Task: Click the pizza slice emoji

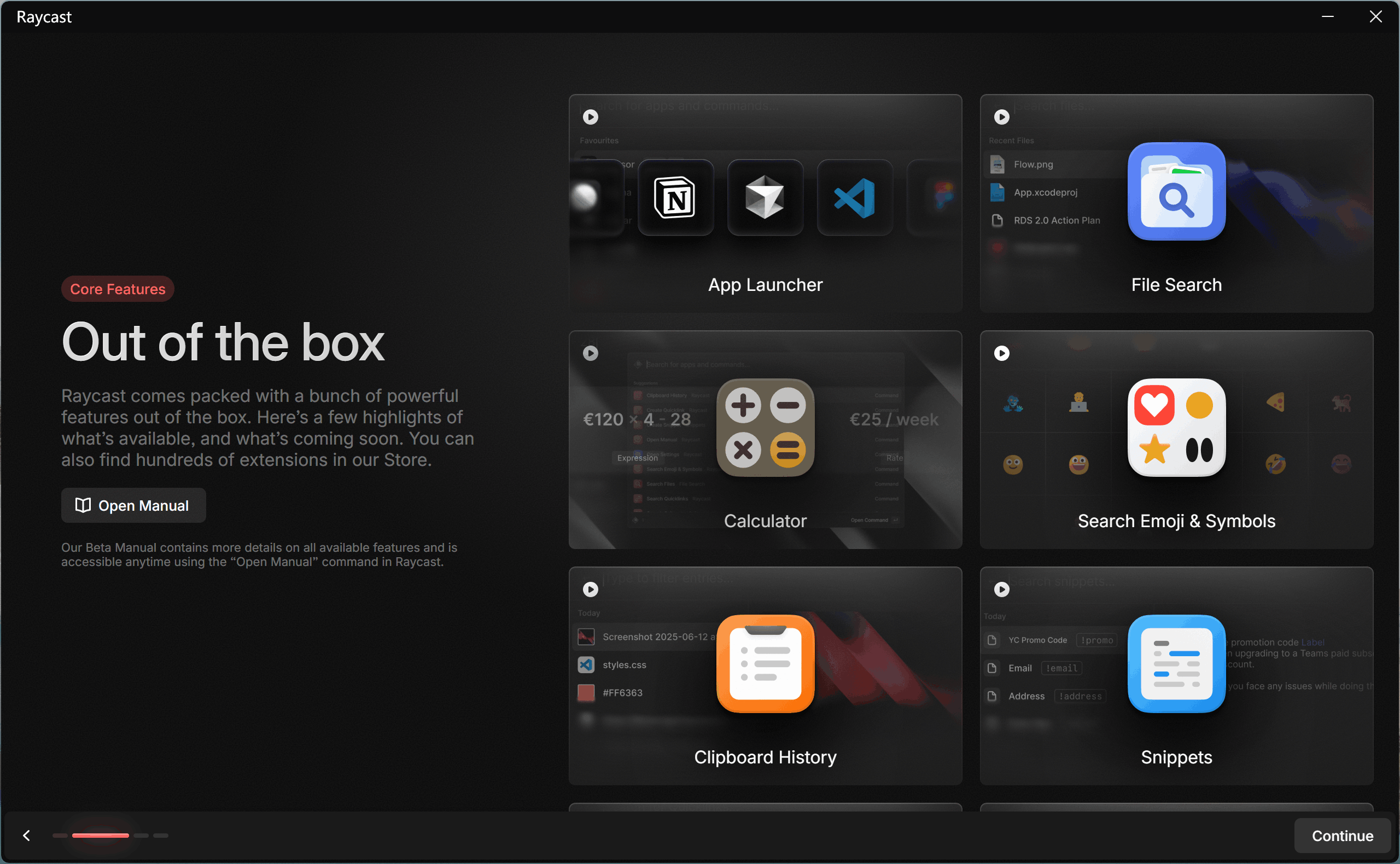Action: click(x=1275, y=402)
